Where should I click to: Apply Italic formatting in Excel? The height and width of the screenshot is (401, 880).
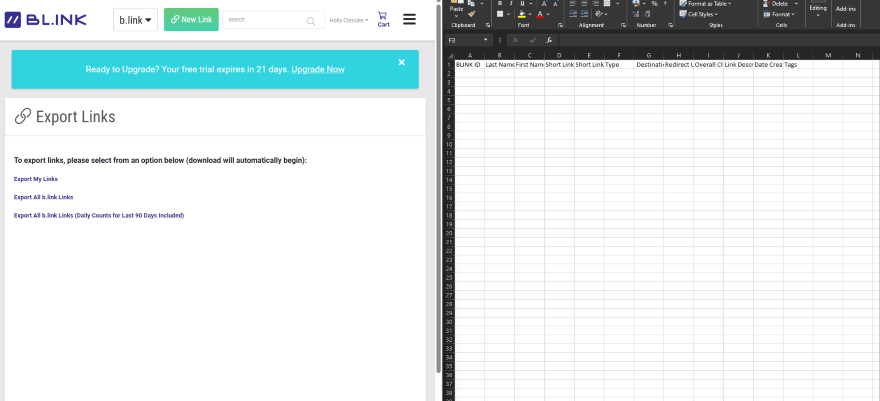click(509, 4)
